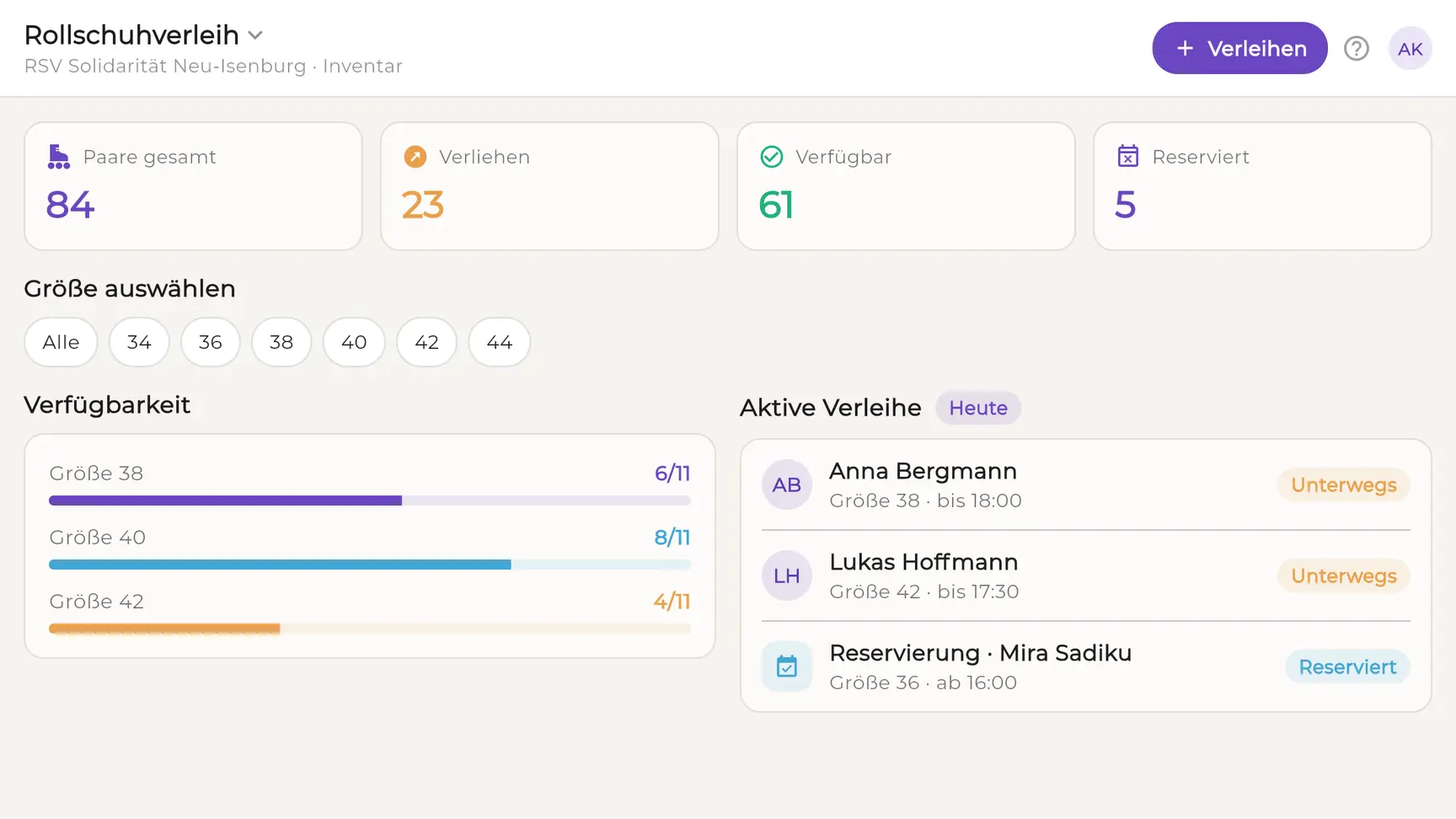Image resolution: width=1456 pixels, height=819 pixels.
Task: Filter by size 38 chip
Action: (281, 342)
